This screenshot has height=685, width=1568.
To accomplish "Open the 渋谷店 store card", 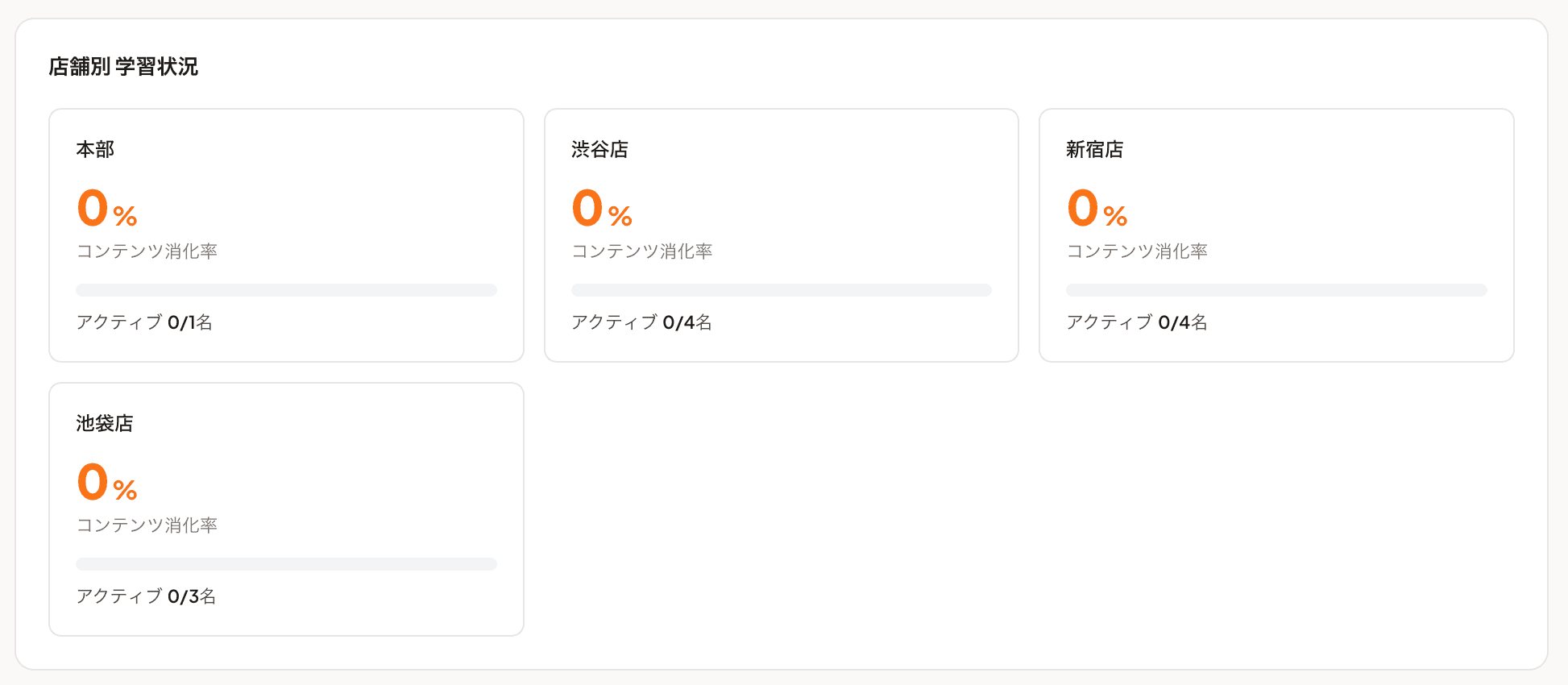I will pyautogui.click(x=781, y=234).
